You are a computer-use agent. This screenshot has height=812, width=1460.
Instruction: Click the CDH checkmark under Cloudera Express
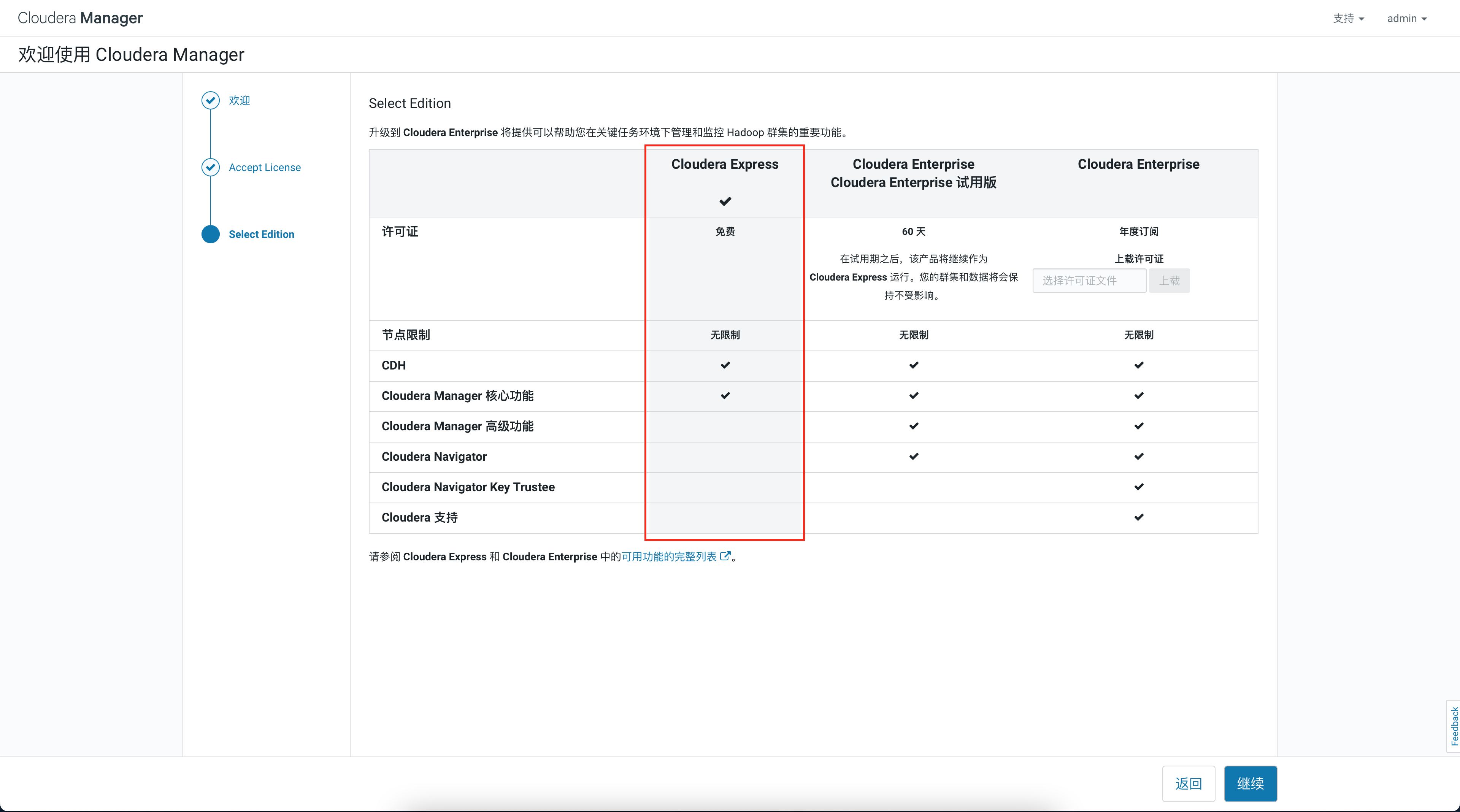(x=725, y=365)
